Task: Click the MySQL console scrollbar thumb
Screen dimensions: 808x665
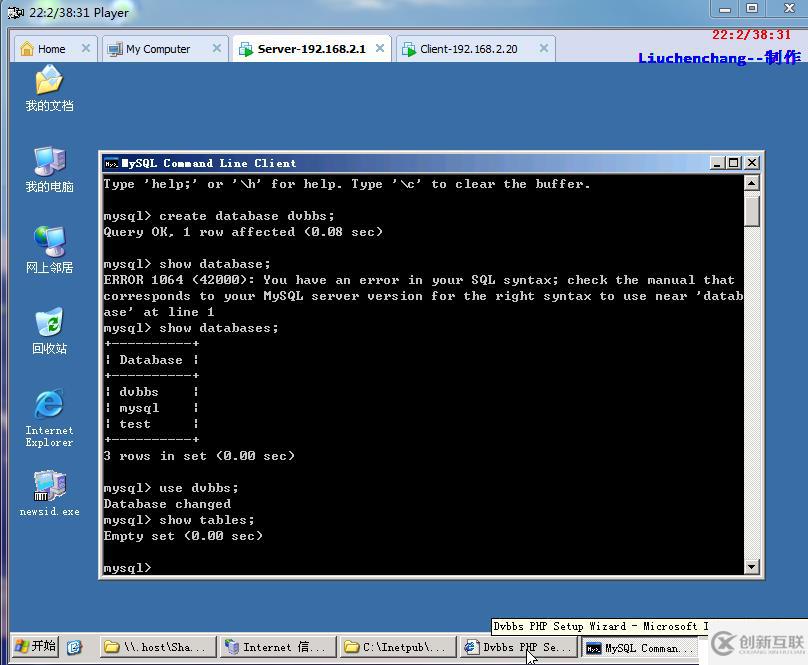Action: (752, 210)
